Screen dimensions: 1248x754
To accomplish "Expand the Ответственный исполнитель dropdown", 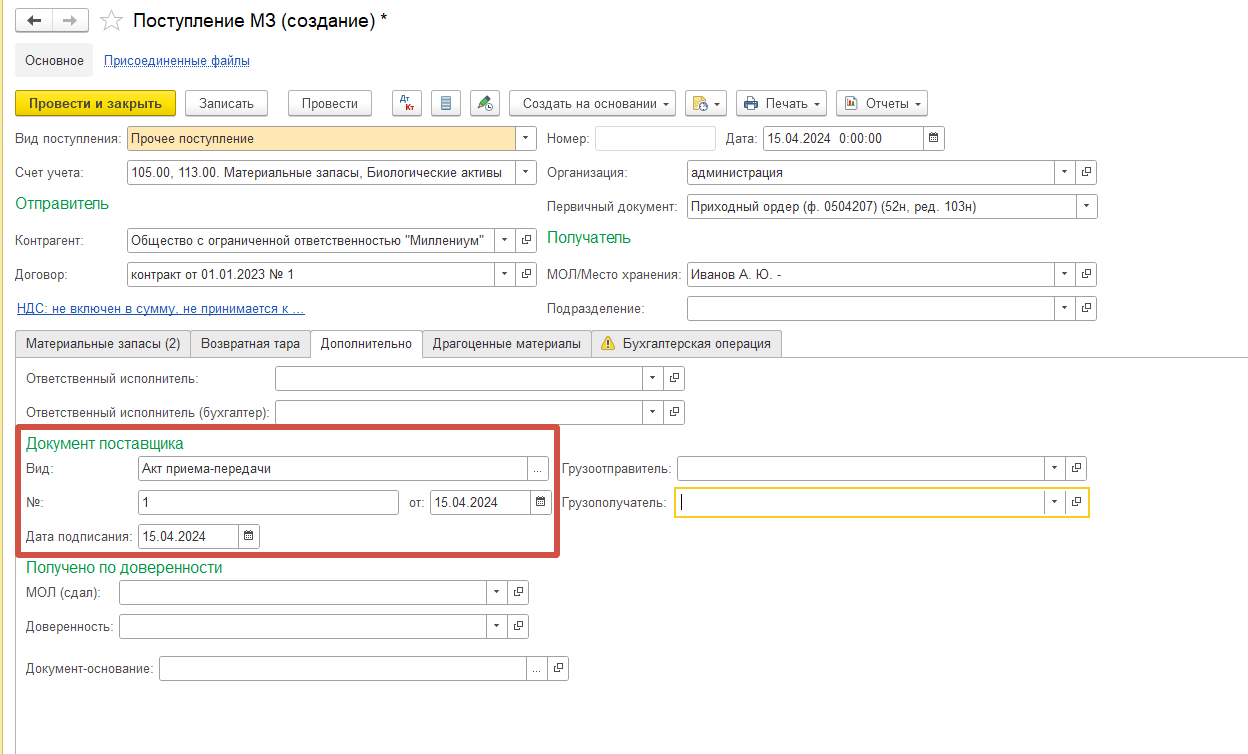I will [x=654, y=378].
